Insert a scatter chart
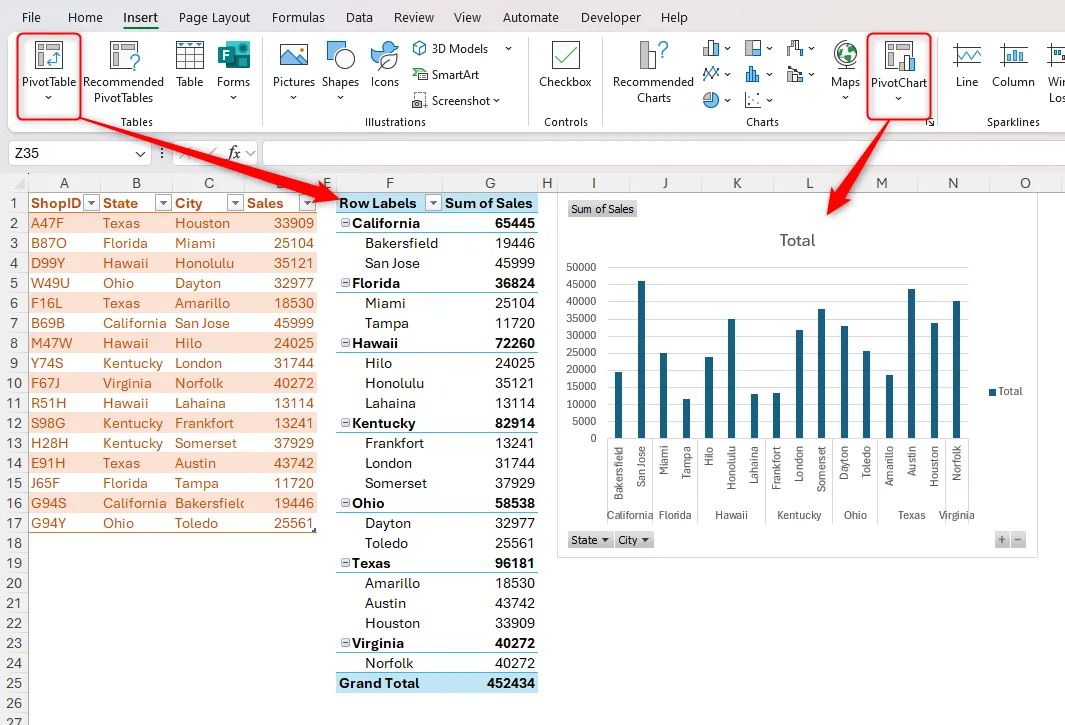 point(753,99)
